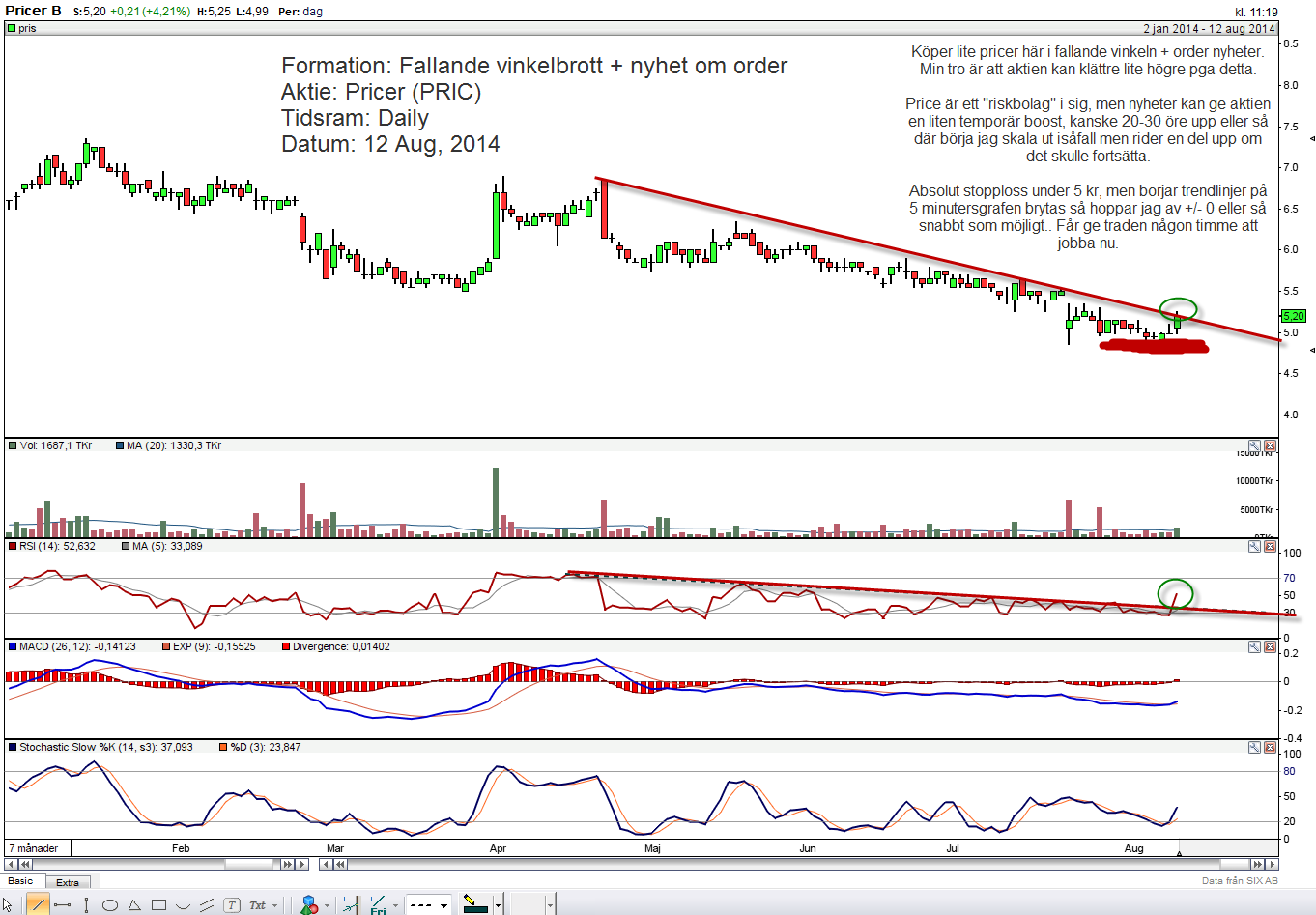Jump left scrollbar fast forward
Screen dimensions: 1316x915
288,864
